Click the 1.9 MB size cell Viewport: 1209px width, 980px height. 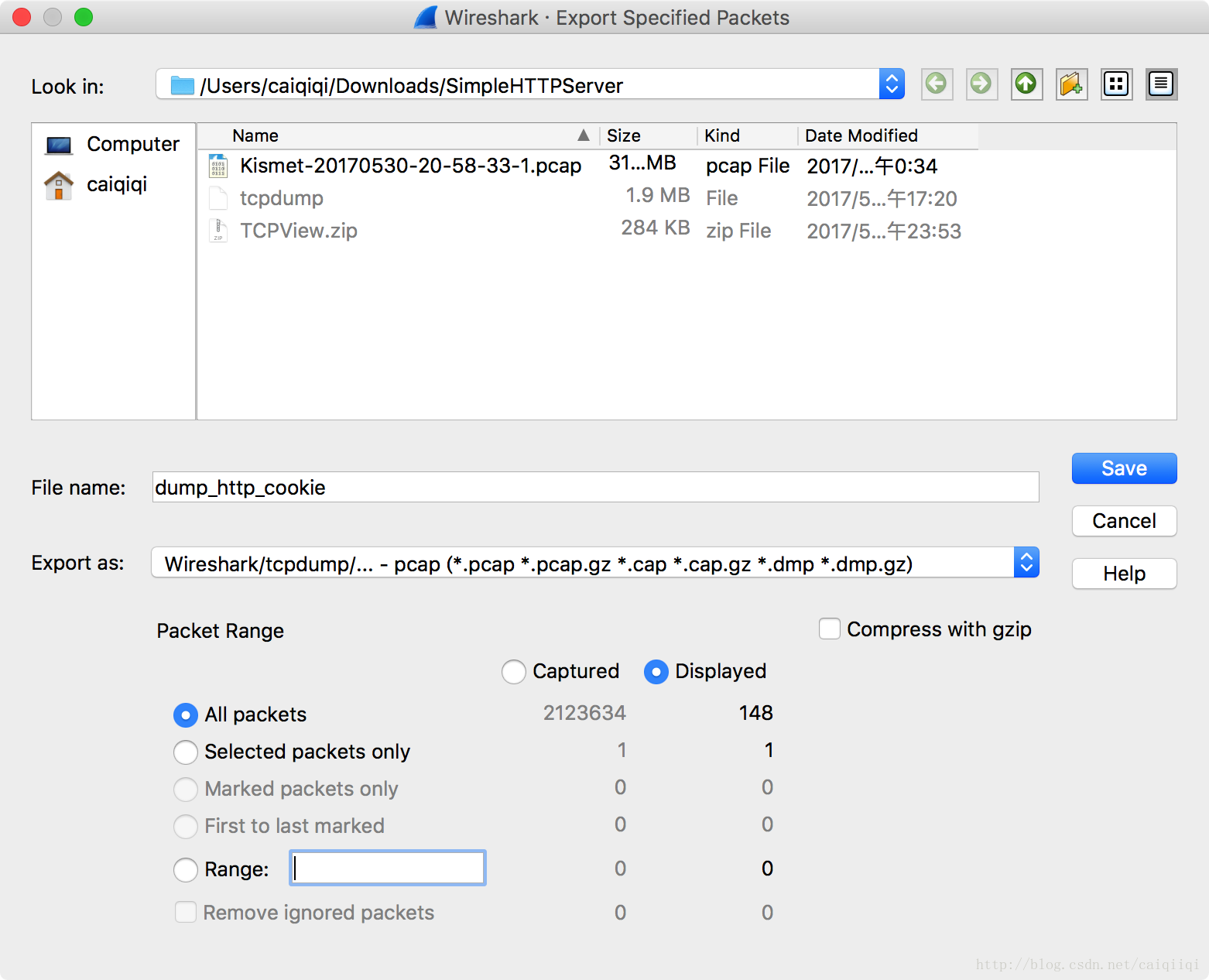coord(658,195)
